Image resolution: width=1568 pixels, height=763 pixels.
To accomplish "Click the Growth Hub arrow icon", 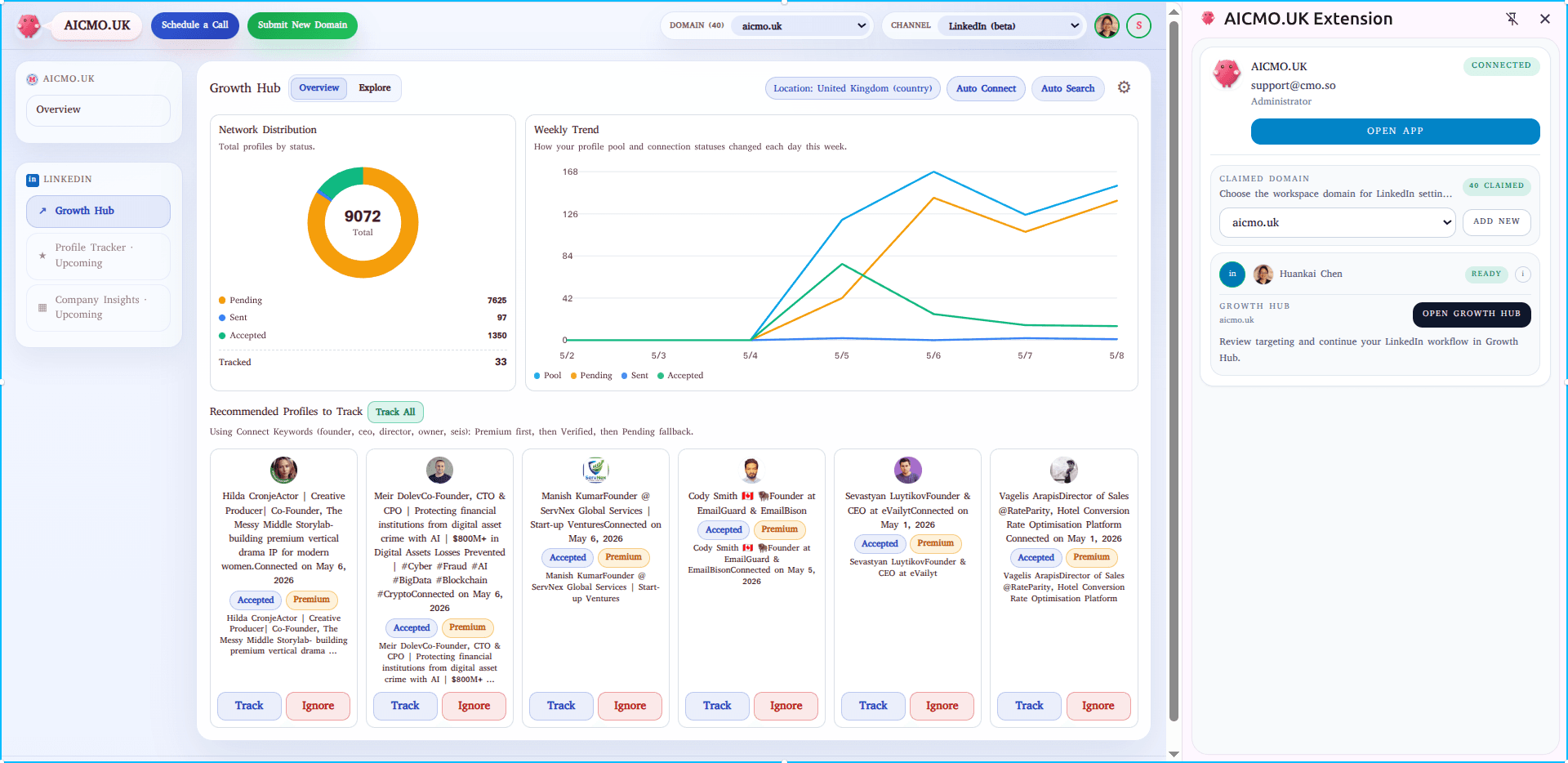I will (x=42, y=211).
